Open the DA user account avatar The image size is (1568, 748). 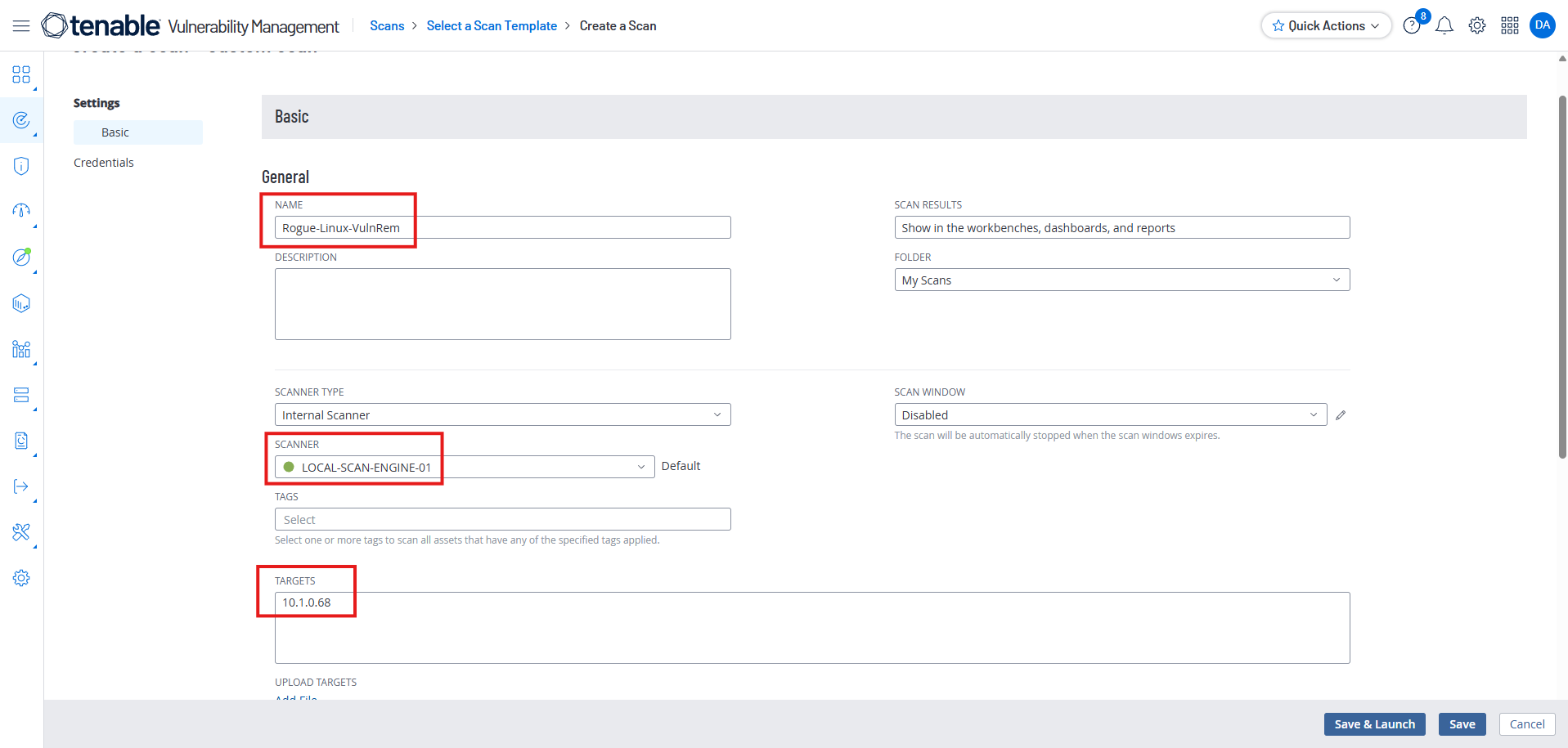point(1543,25)
